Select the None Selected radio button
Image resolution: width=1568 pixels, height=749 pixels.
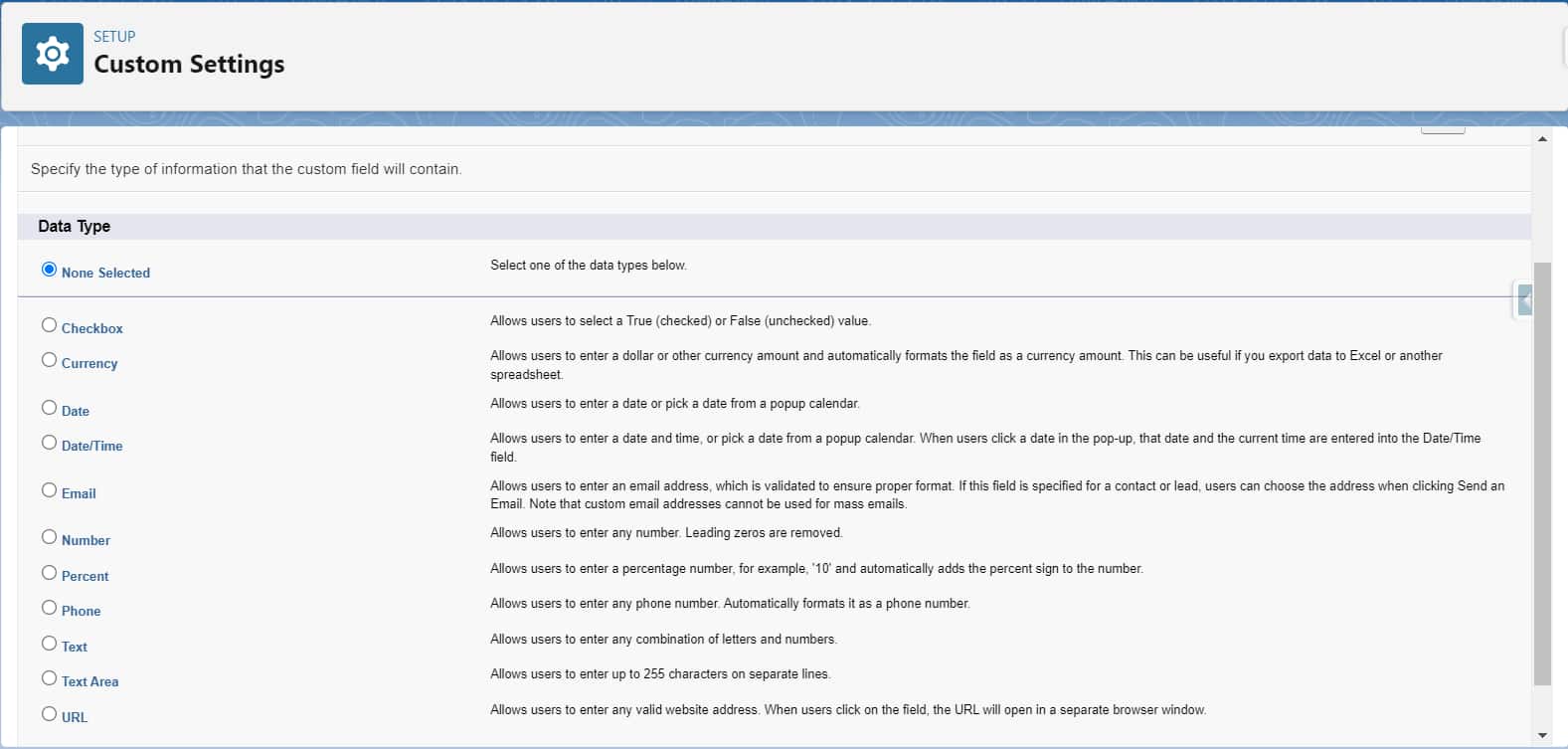(49, 270)
